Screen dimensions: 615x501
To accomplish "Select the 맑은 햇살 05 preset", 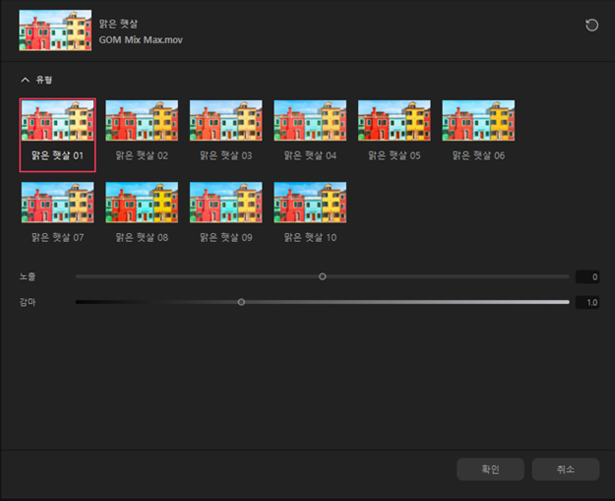I will coord(394,121).
